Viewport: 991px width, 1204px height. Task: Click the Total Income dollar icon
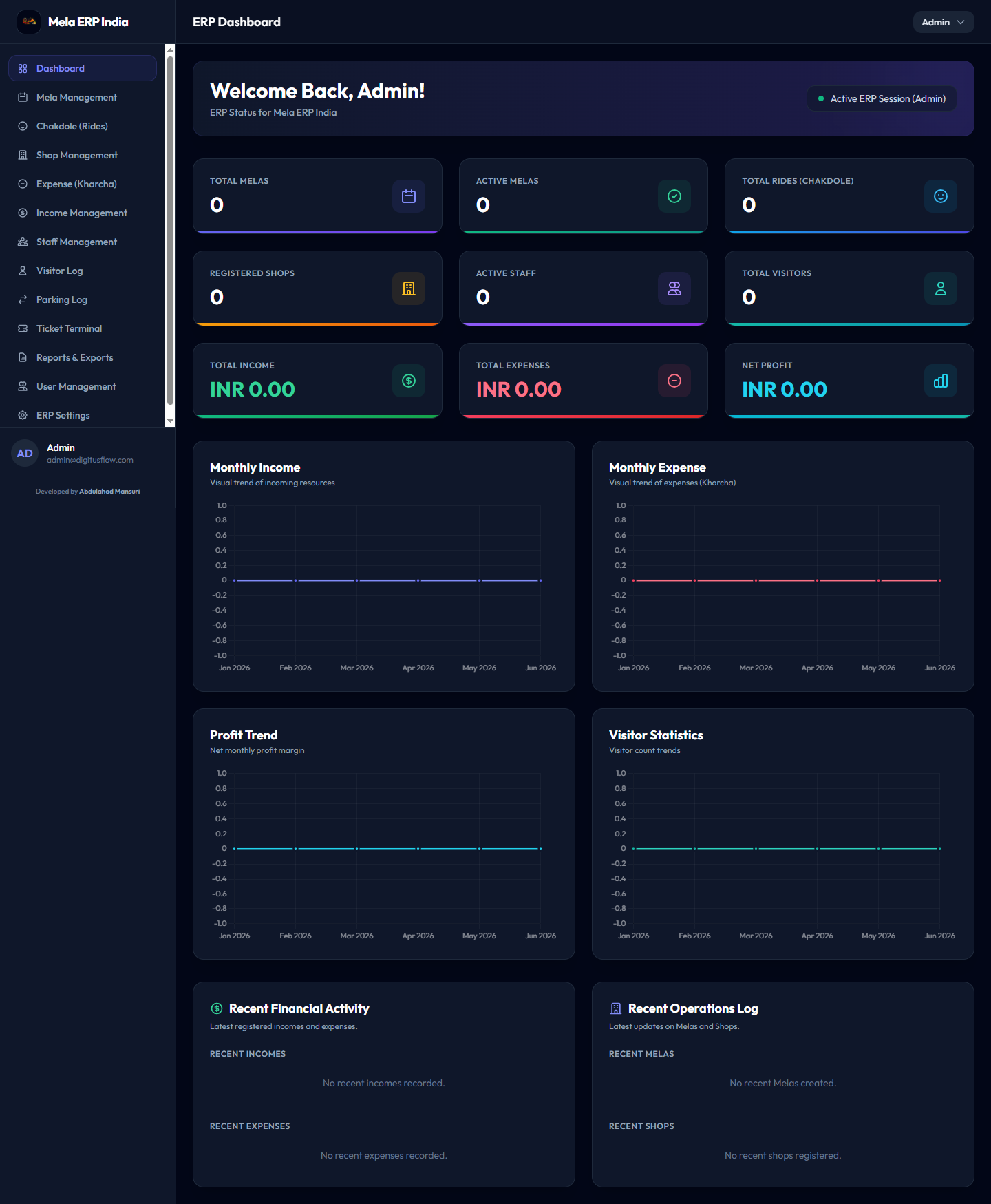pyautogui.click(x=409, y=381)
